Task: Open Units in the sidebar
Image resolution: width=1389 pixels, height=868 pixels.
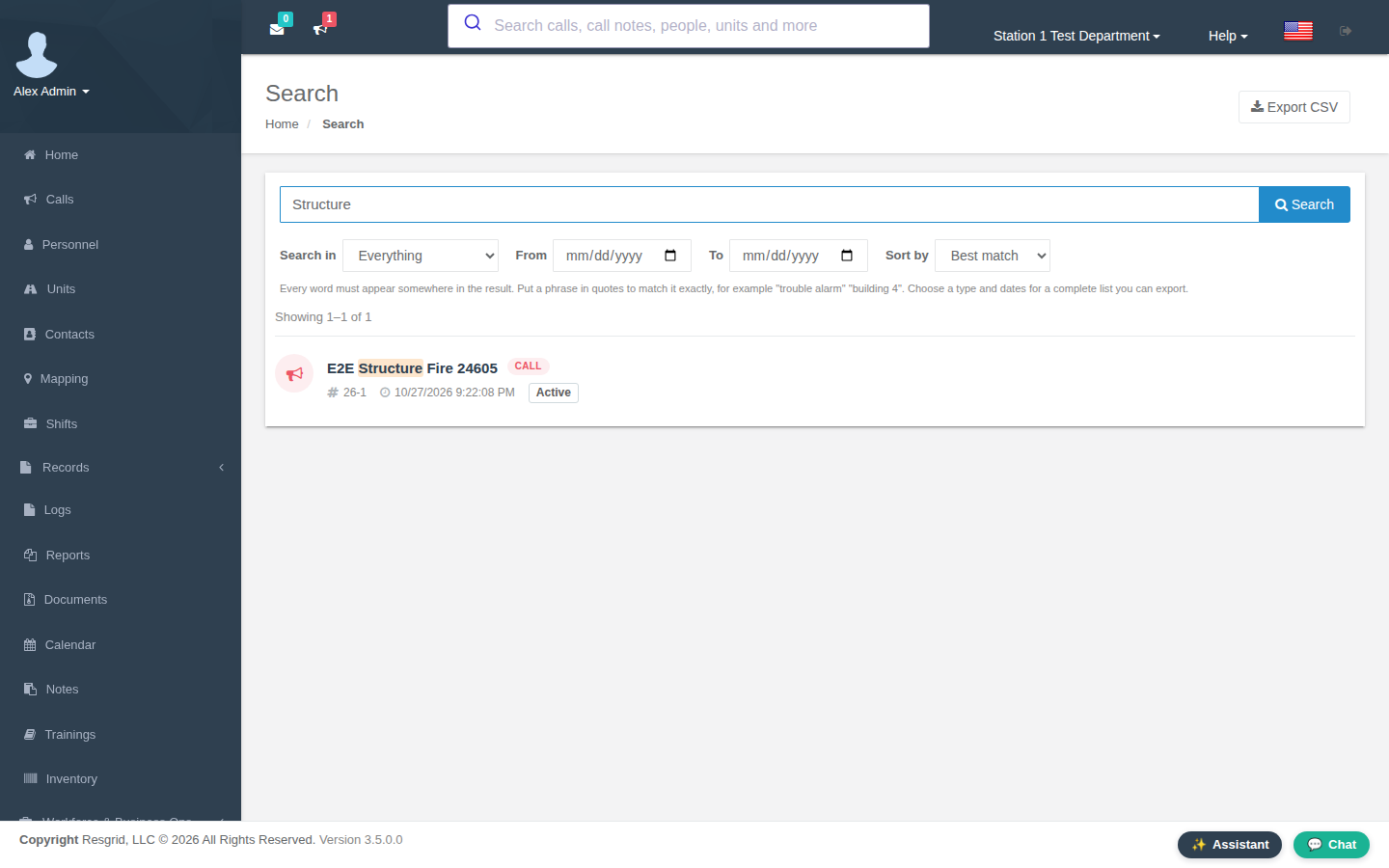Action: [x=121, y=289]
